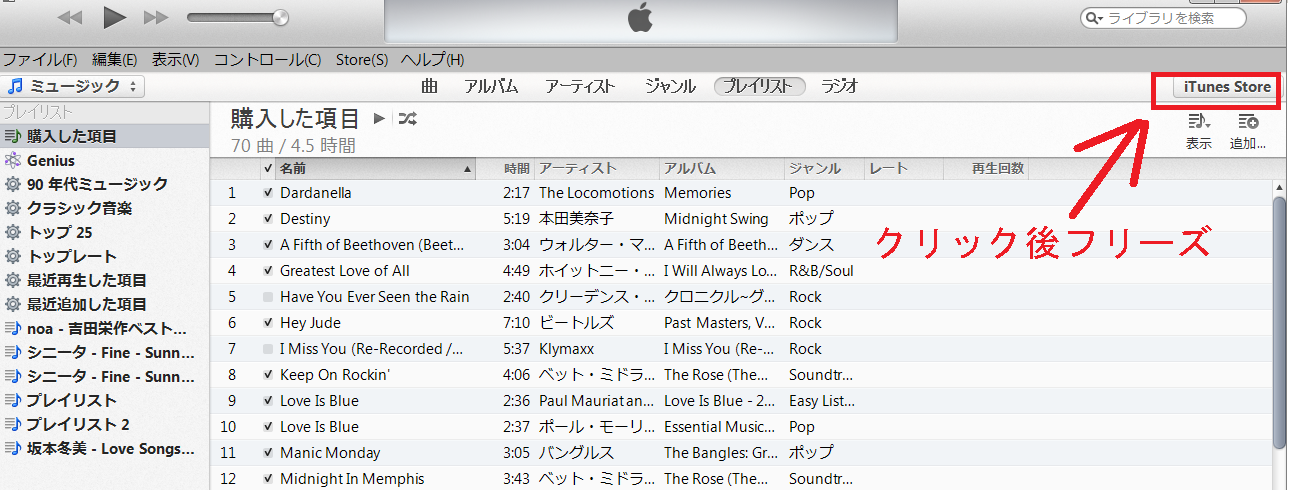Shuffle the 購入した項目 playlist
Viewport: 1292px width, 498px height.
[407, 119]
